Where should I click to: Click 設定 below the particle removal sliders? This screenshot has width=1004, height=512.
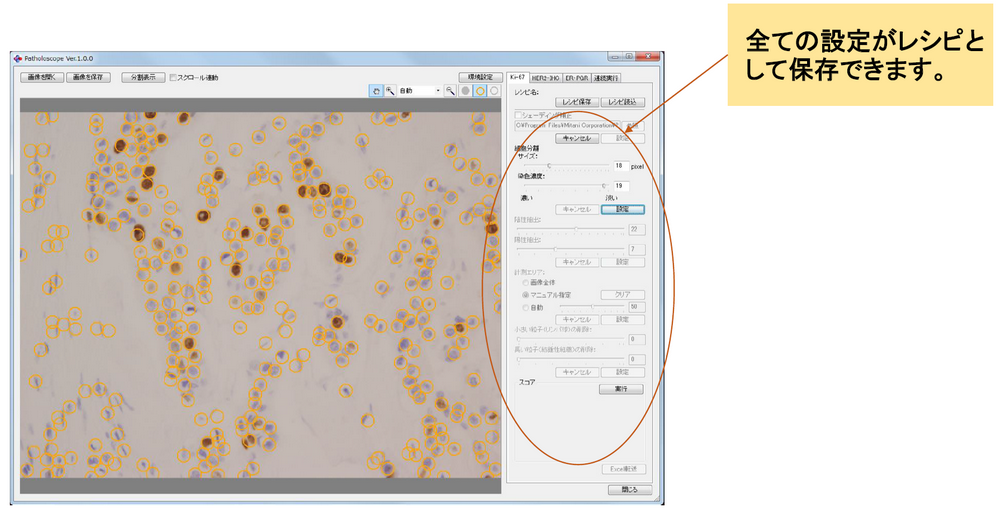point(623,372)
